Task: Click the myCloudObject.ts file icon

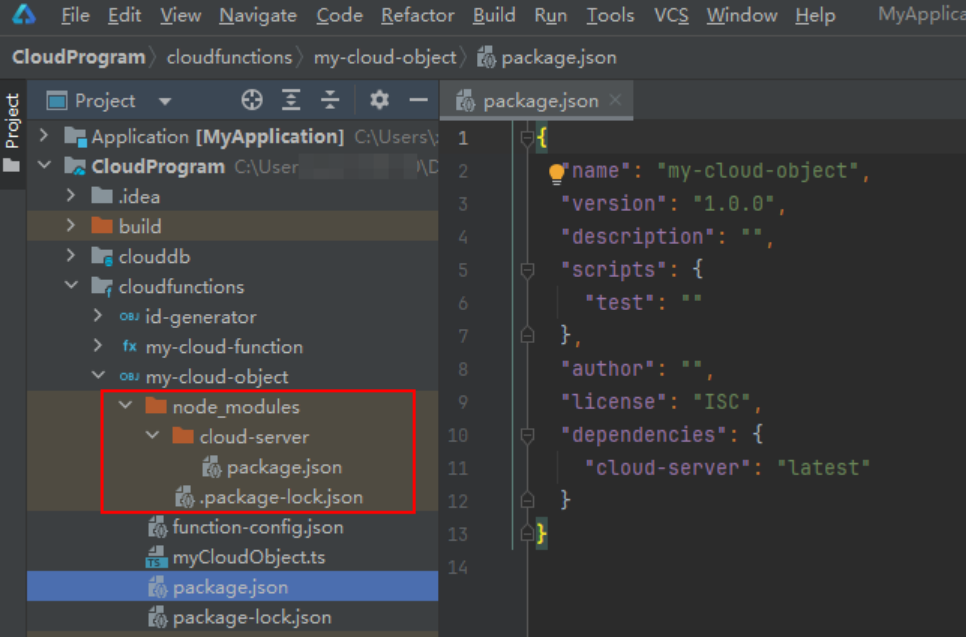Action: (157, 558)
